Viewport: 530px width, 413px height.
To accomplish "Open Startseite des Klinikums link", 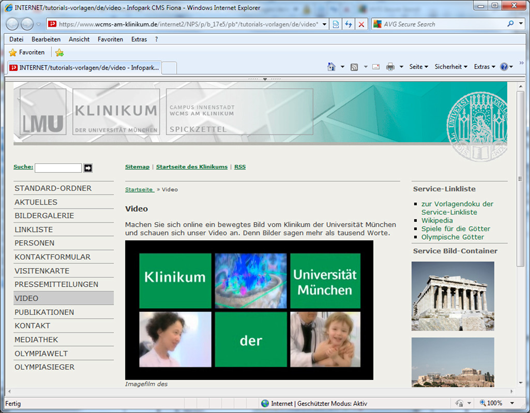I will pos(192,167).
